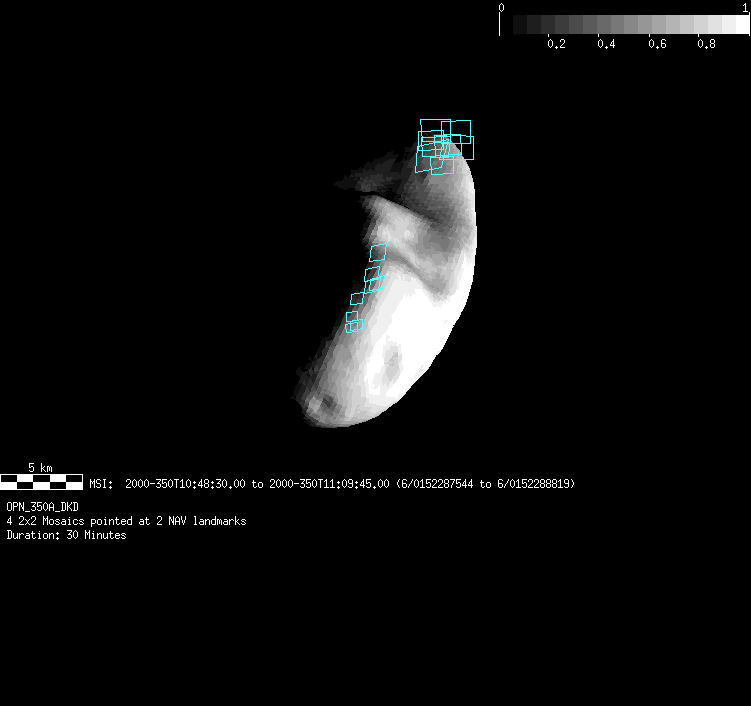This screenshot has width=751, height=706.
Task: Click the "5 km" scale label
Action: 40,468
